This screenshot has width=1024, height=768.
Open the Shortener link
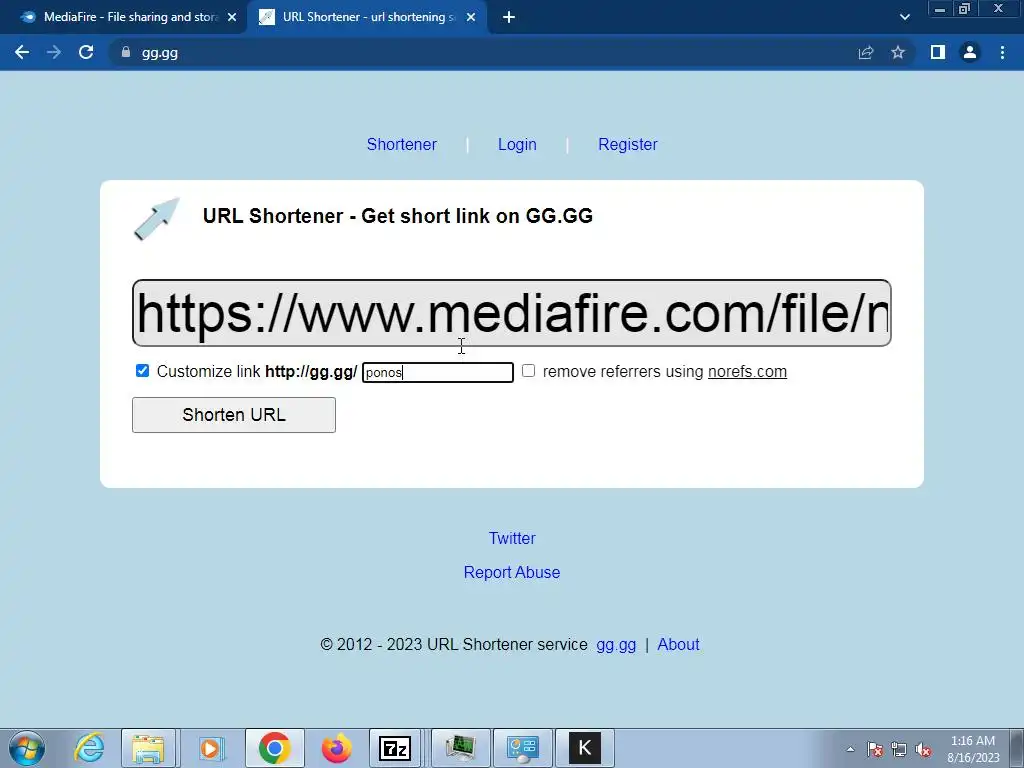(402, 144)
